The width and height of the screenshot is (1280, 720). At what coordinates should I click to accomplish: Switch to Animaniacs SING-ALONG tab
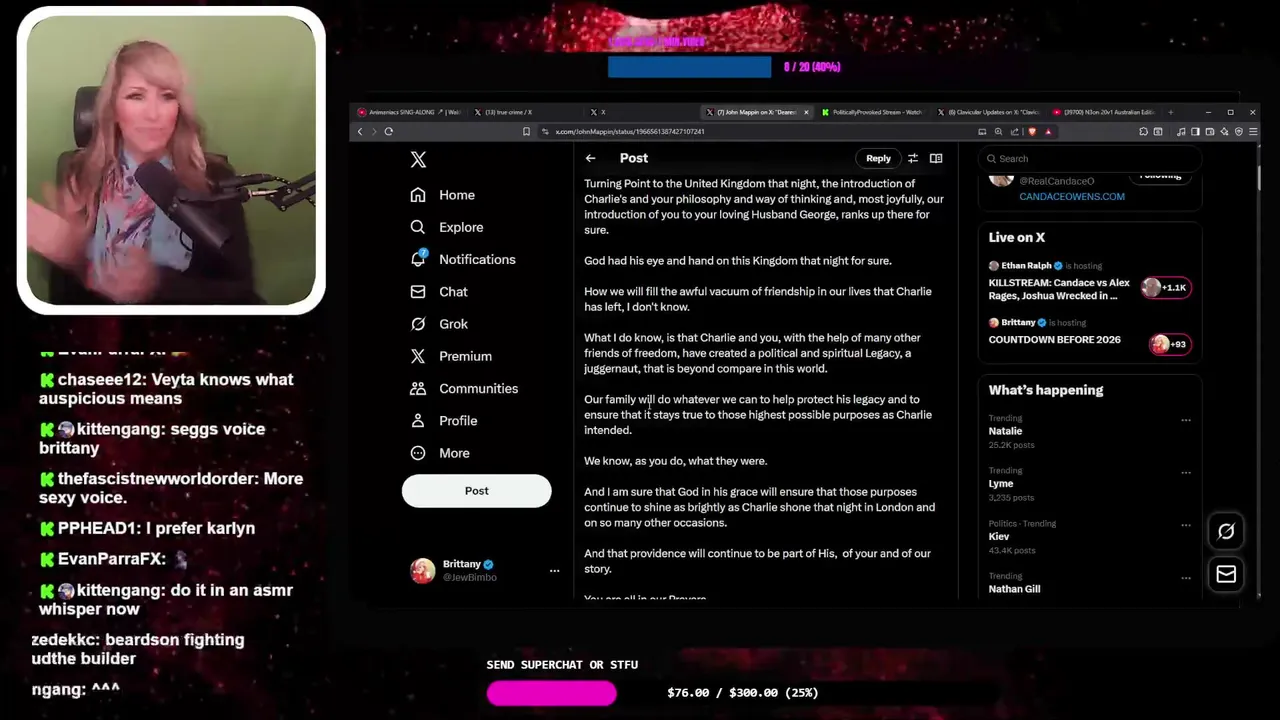(x=409, y=112)
